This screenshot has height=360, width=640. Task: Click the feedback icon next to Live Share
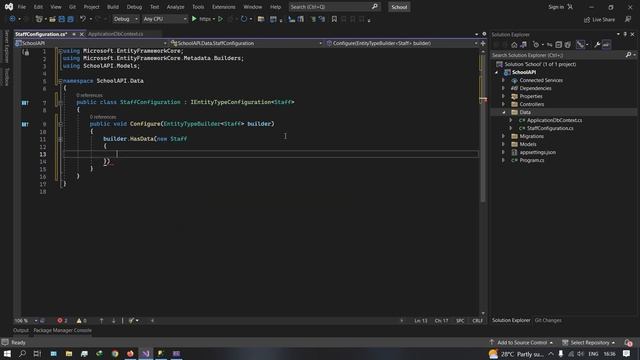click(628, 19)
